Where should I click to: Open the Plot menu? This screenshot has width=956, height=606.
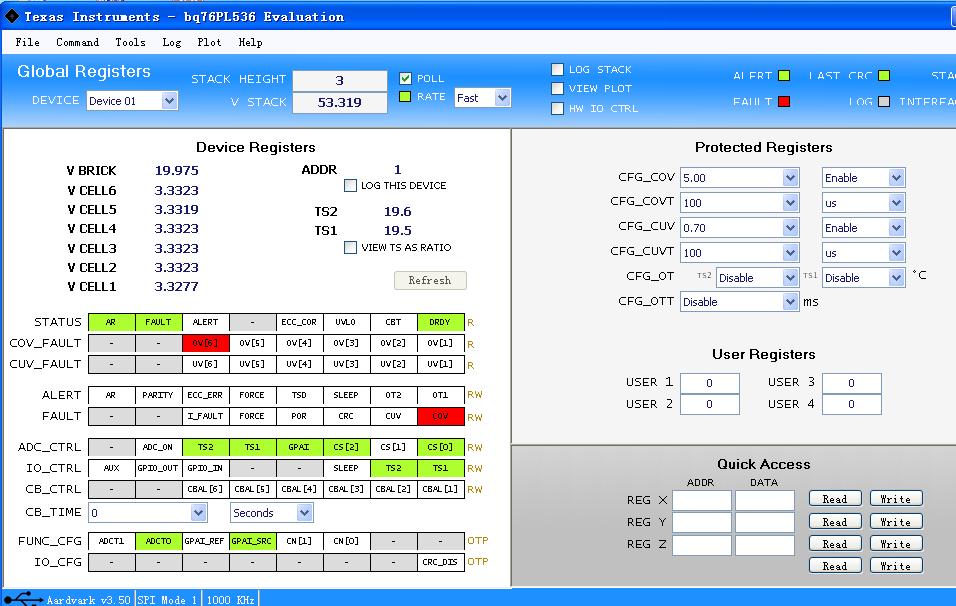[209, 42]
